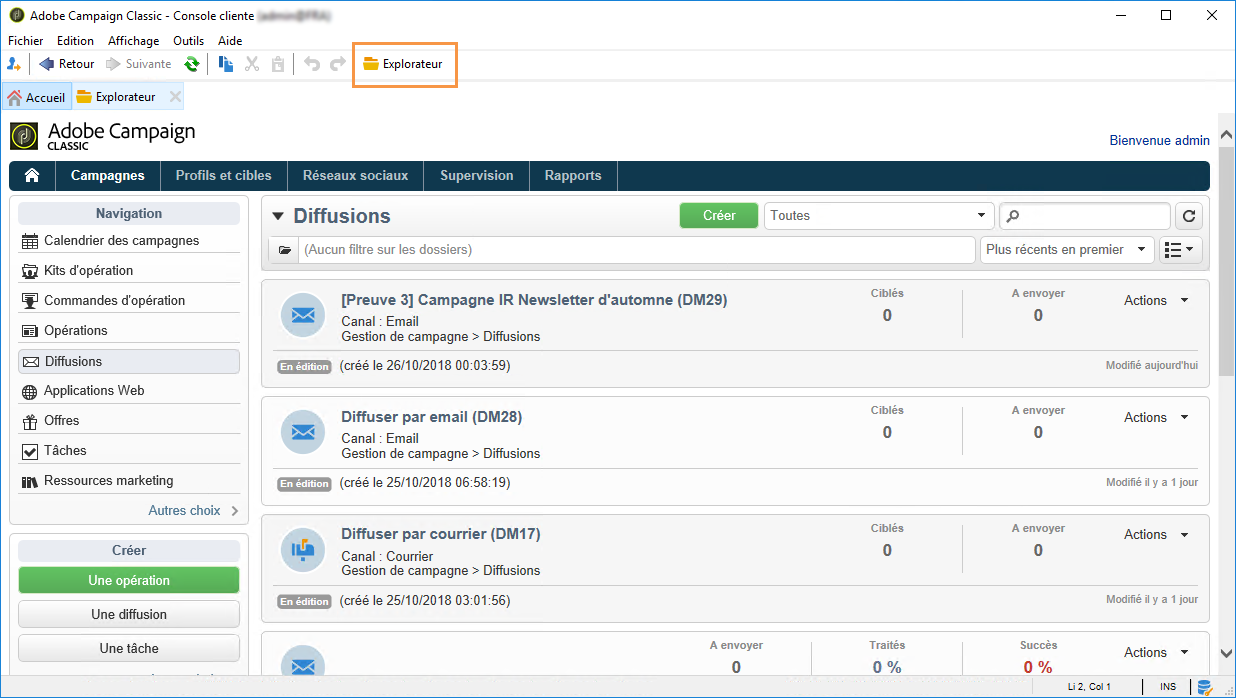
Task: Click the search field next to Toutes
Action: coord(1085,216)
